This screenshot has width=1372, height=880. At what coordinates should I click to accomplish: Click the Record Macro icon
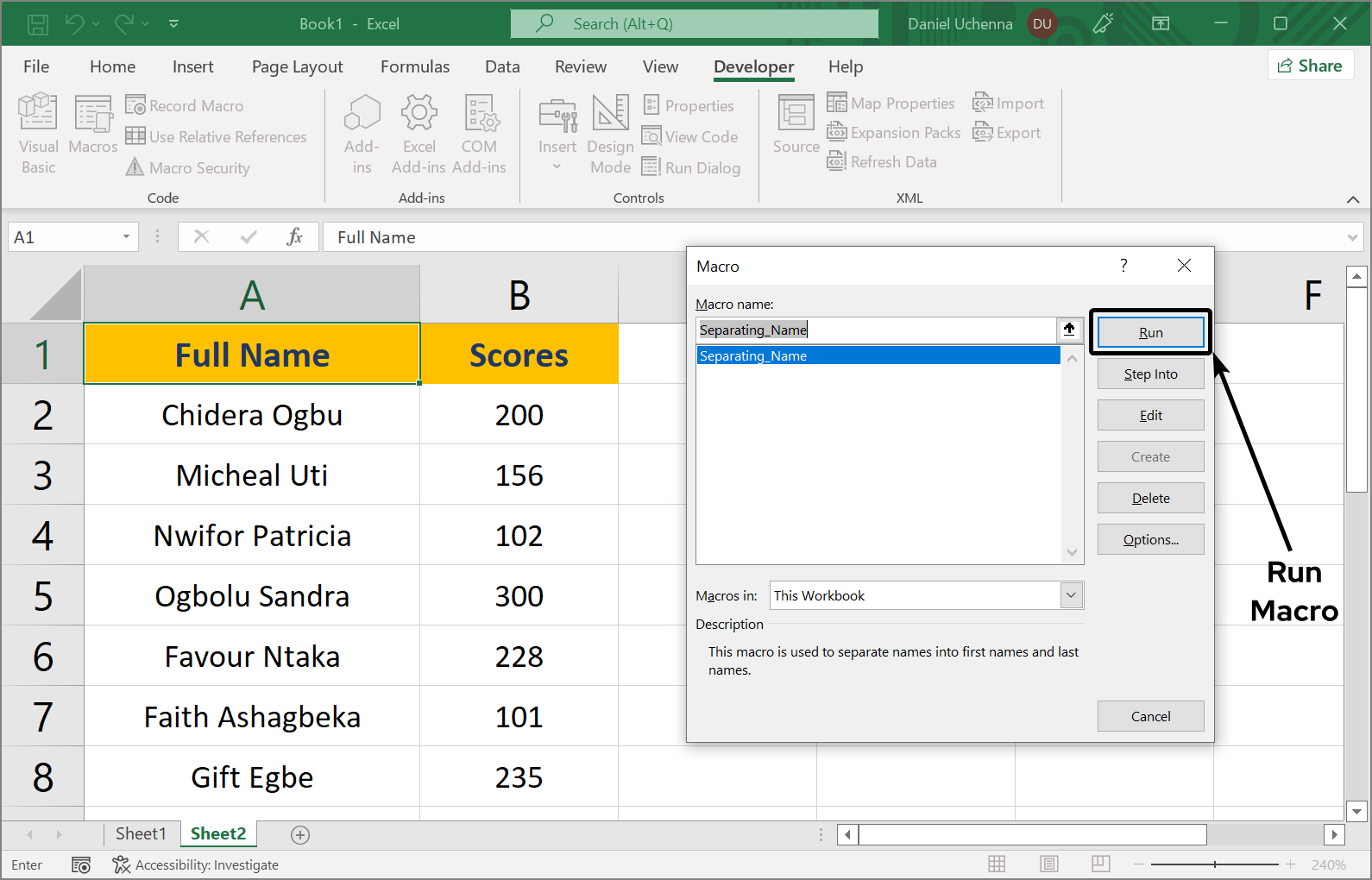click(x=135, y=105)
